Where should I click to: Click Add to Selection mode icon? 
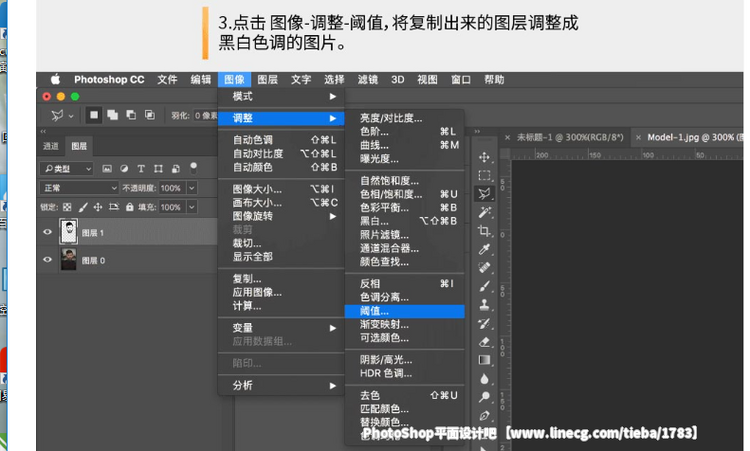coord(112,115)
